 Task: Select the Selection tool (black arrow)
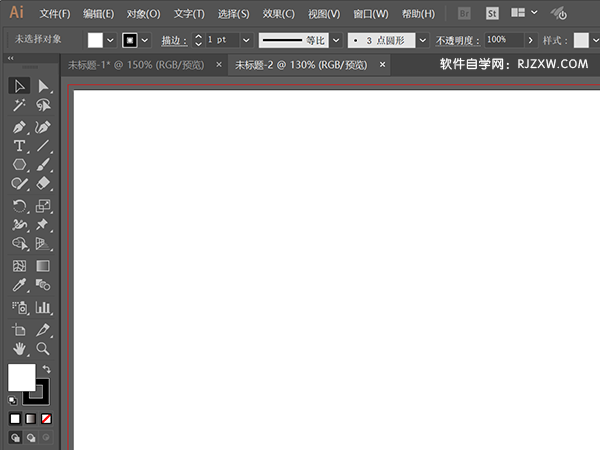point(19,86)
